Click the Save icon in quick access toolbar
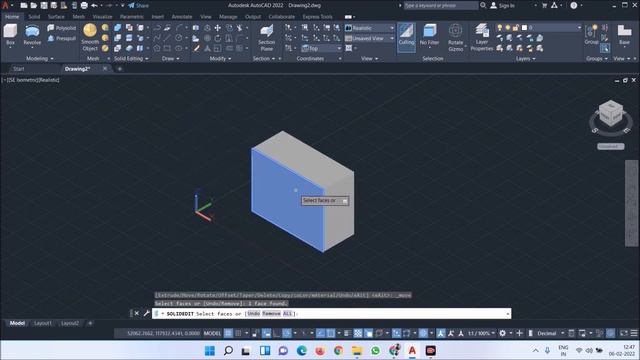Viewport: 640px width, 360px height. (x=44, y=5)
